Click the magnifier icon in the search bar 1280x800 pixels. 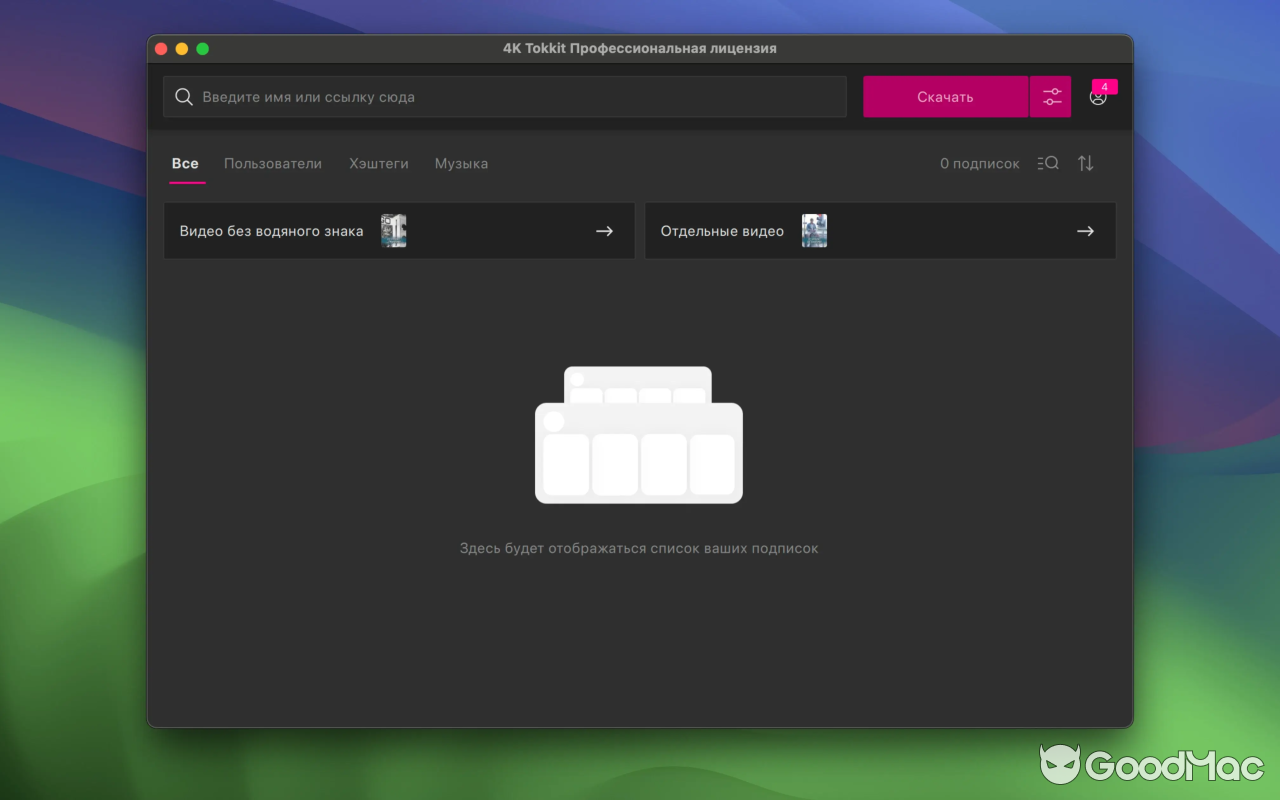[x=184, y=96]
